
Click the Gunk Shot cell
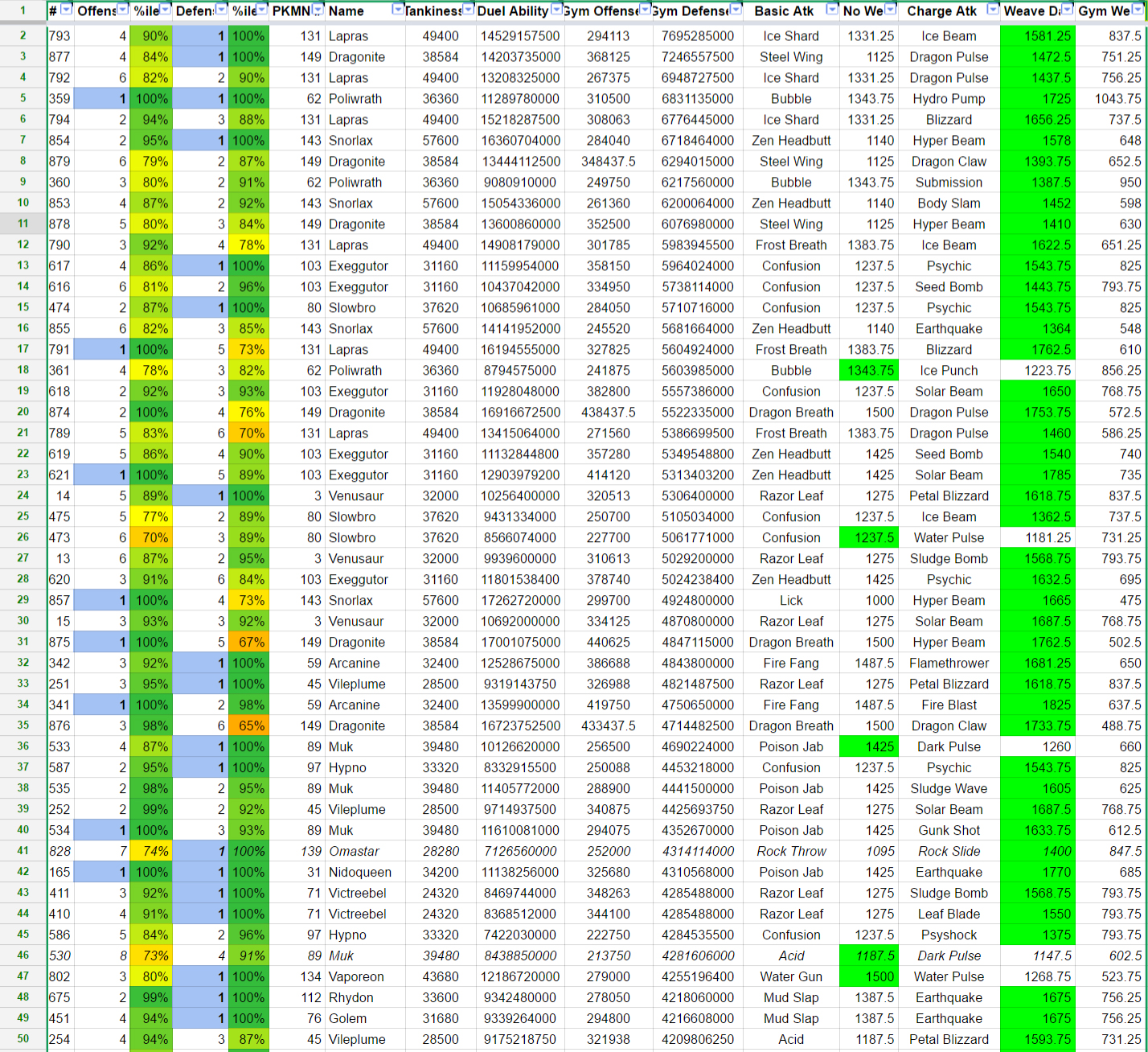point(949,831)
